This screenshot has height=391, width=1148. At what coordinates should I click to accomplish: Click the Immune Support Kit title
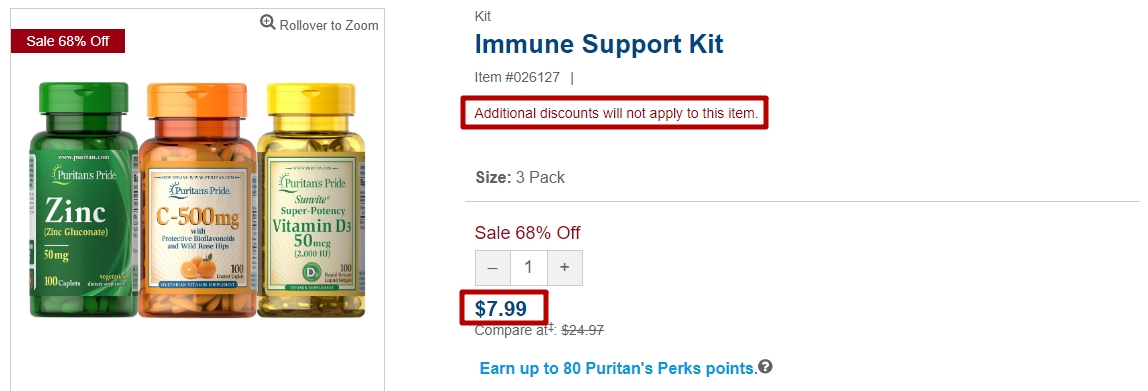(599, 44)
